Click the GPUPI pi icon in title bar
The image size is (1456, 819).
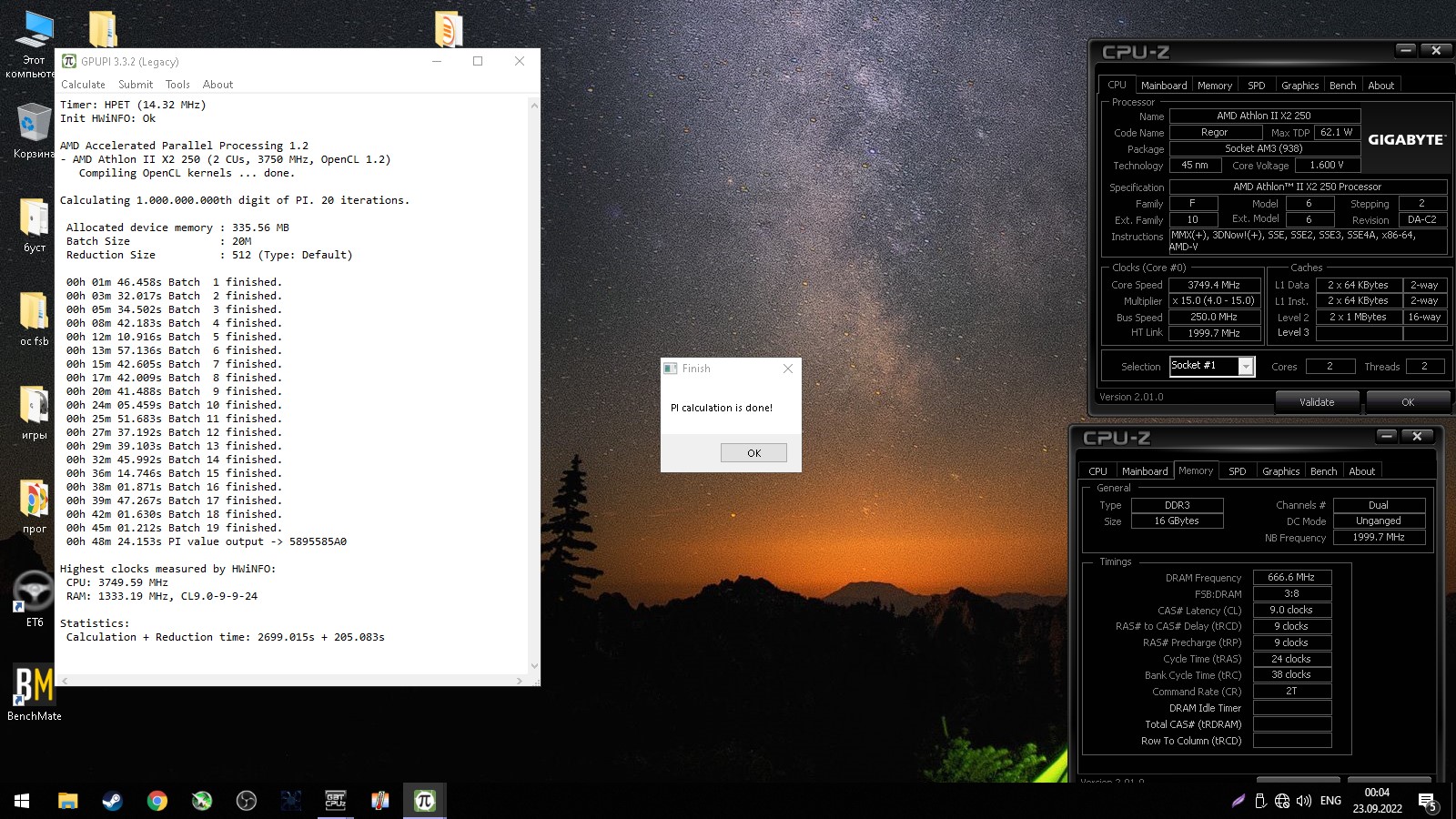(x=69, y=61)
